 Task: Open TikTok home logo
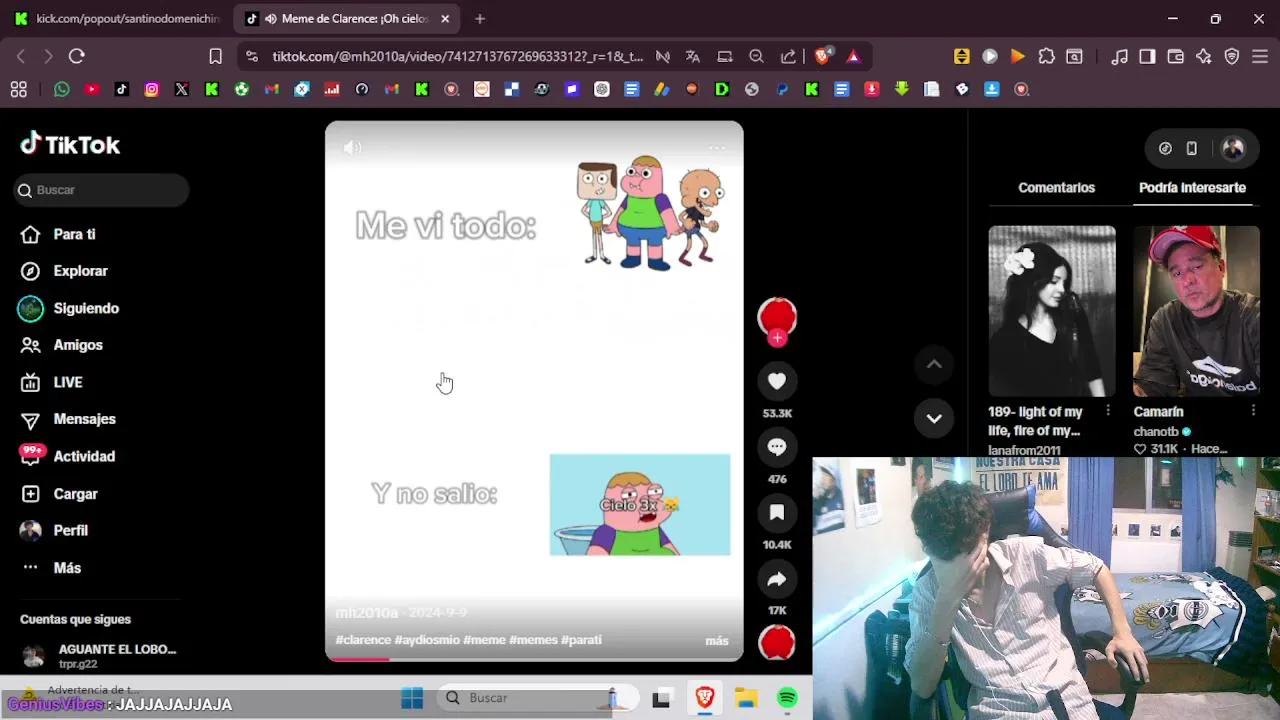70,145
